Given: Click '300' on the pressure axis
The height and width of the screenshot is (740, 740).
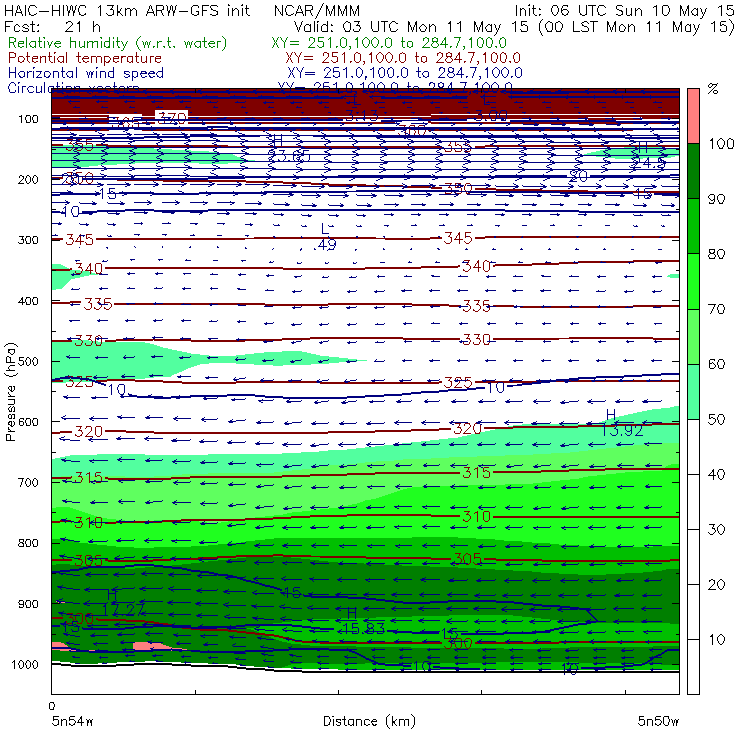Looking at the screenshot, I should pyautogui.click(x=28, y=240).
